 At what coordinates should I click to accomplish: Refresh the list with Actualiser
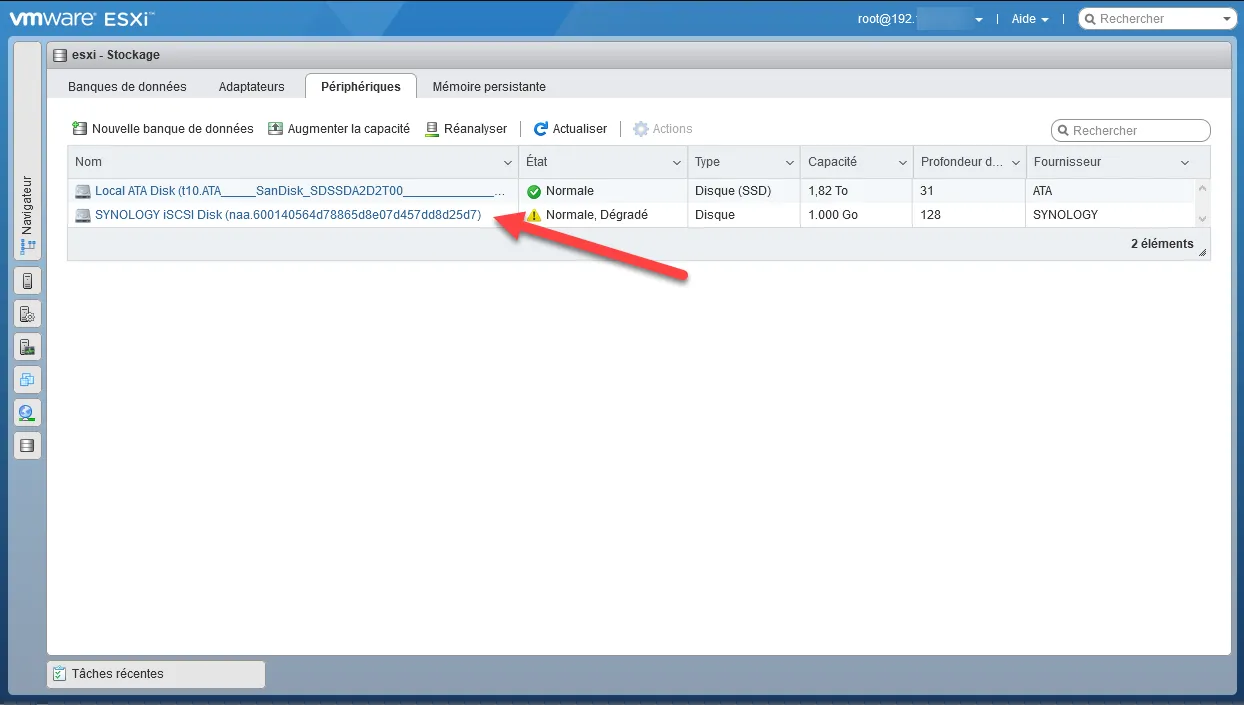(x=570, y=129)
